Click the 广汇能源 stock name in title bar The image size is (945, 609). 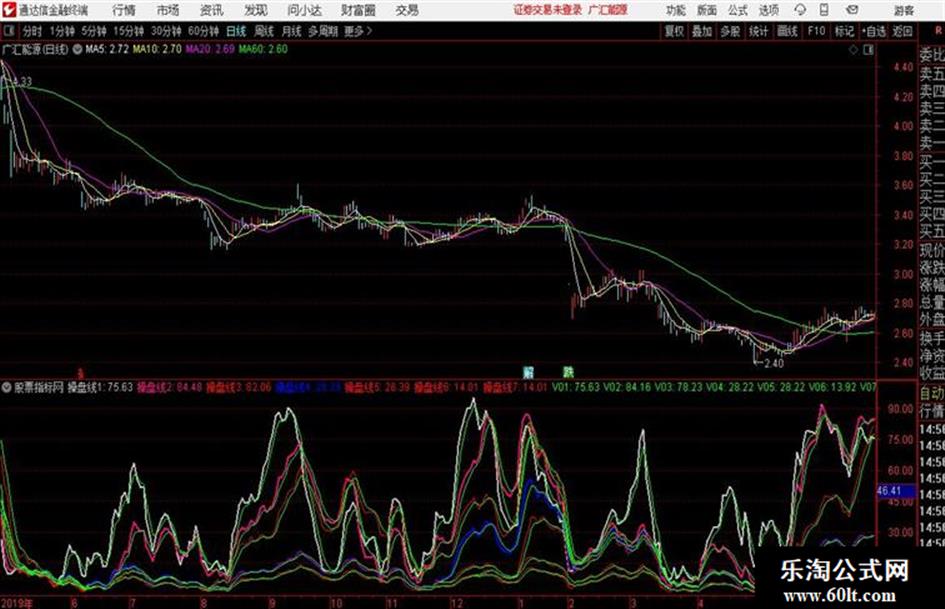608,10
